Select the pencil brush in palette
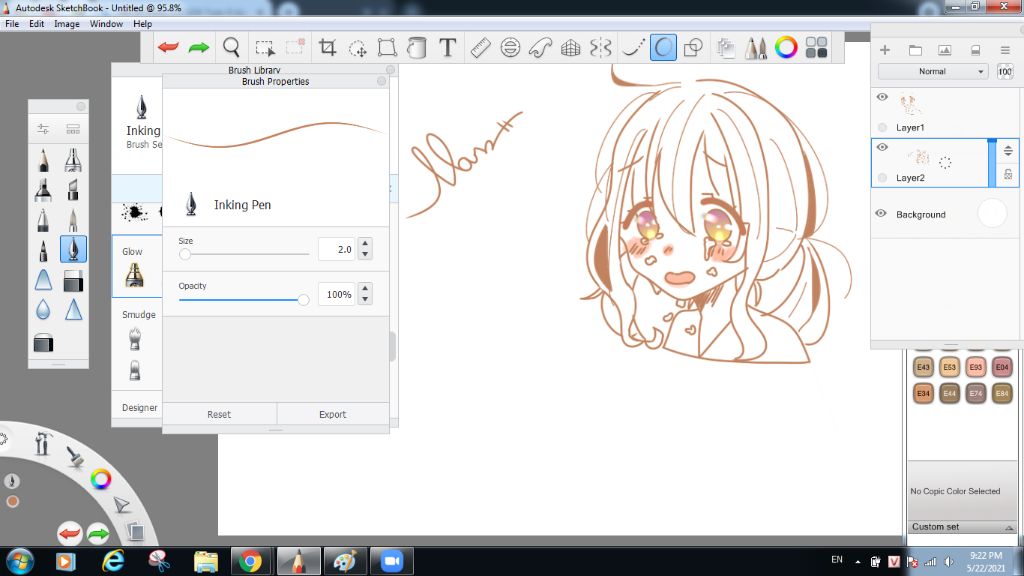Image resolution: width=1024 pixels, height=576 pixels. (x=43, y=160)
